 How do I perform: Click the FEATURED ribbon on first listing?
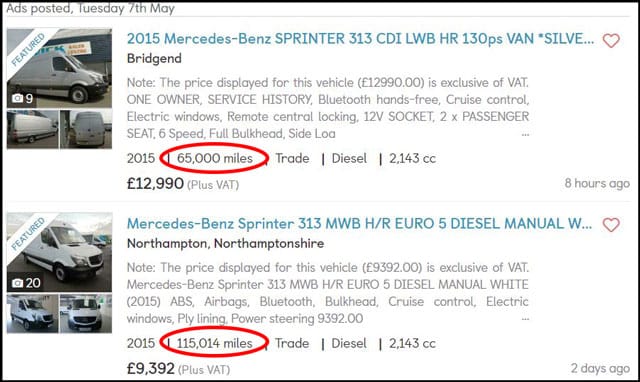click(x=27, y=50)
